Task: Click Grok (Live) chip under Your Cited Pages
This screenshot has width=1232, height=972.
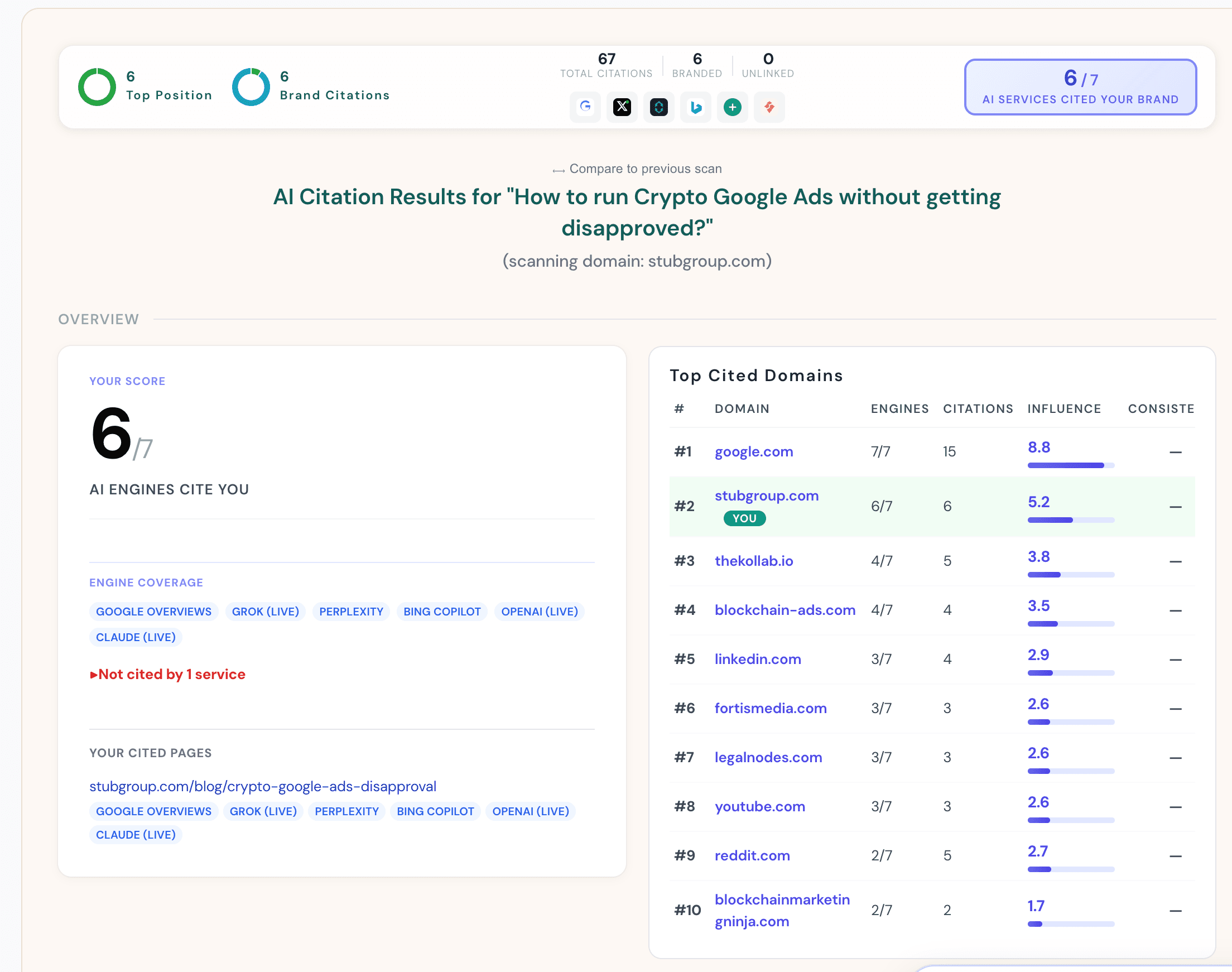Action: point(263,811)
